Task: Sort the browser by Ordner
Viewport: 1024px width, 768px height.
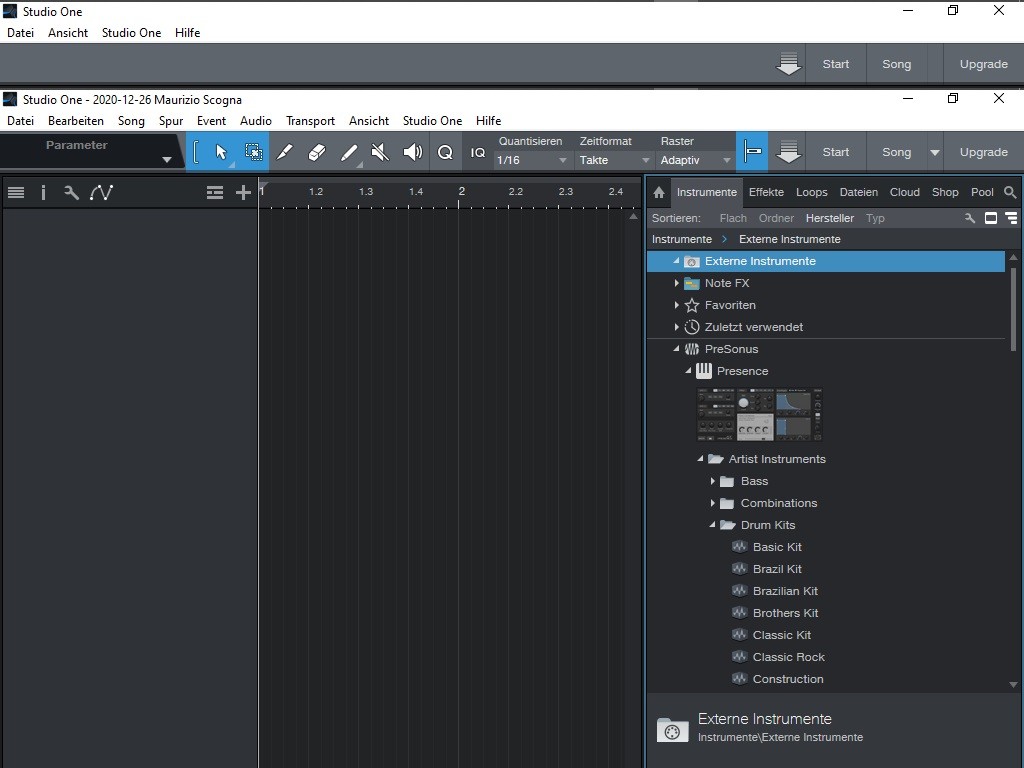Action: (x=776, y=218)
